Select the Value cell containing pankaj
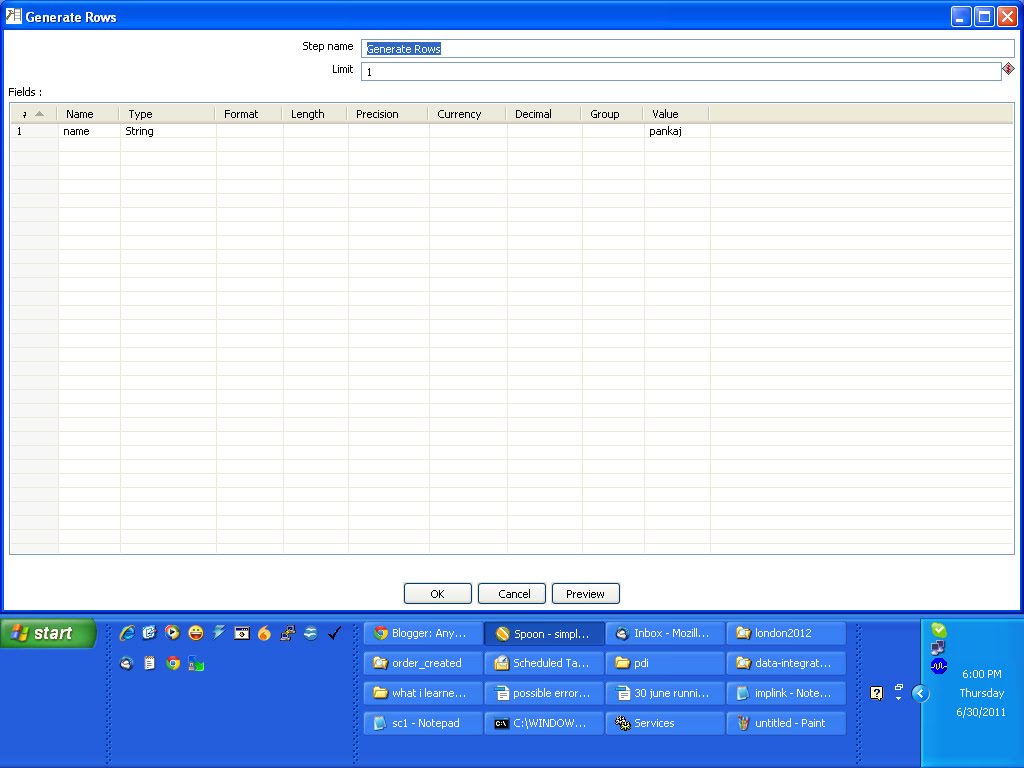The image size is (1024, 768). (673, 131)
